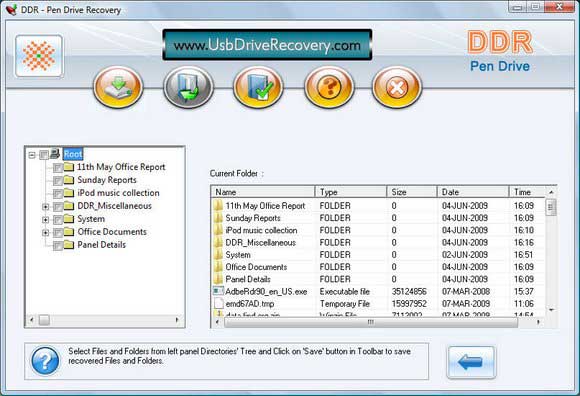This screenshot has height=396, width=580.
Task: Expand the DDR_Miscellaneous tree node
Action: pyautogui.click(x=45, y=207)
